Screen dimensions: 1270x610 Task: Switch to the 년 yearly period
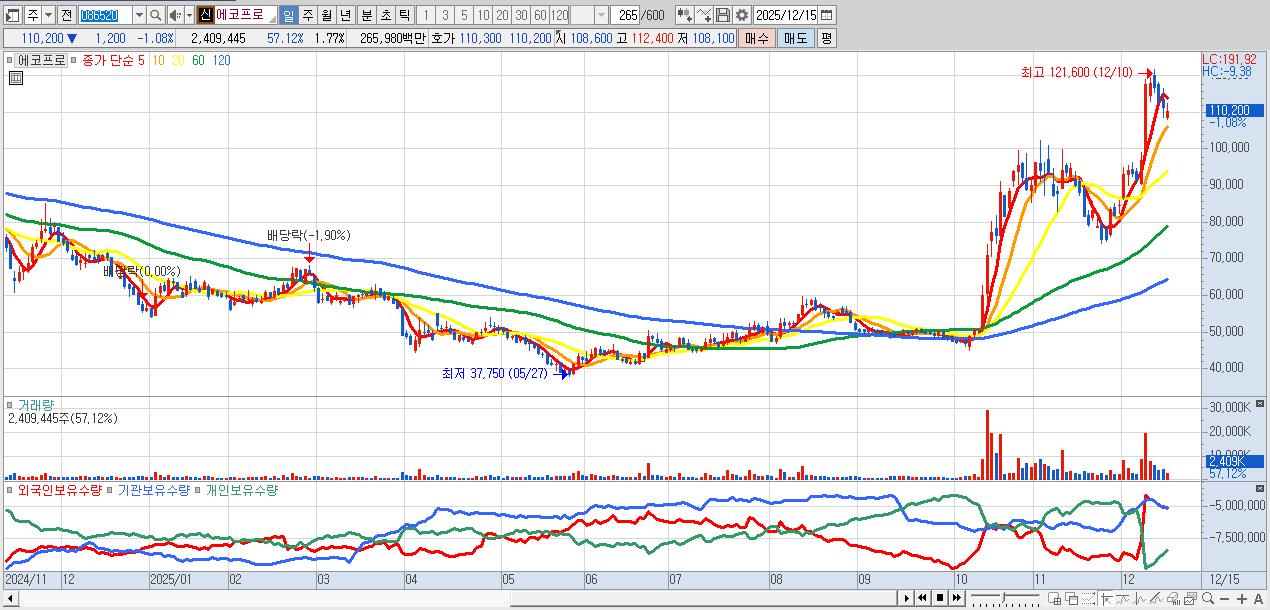click(x=345, y=15)
